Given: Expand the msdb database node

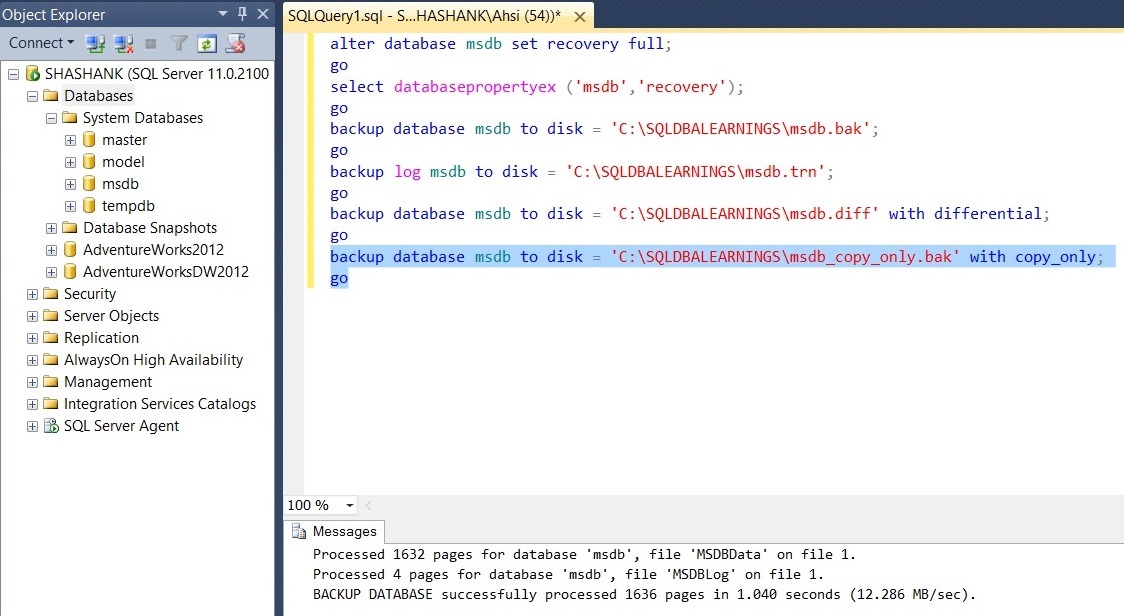Looking at the screenshot, I should point(70,184).
